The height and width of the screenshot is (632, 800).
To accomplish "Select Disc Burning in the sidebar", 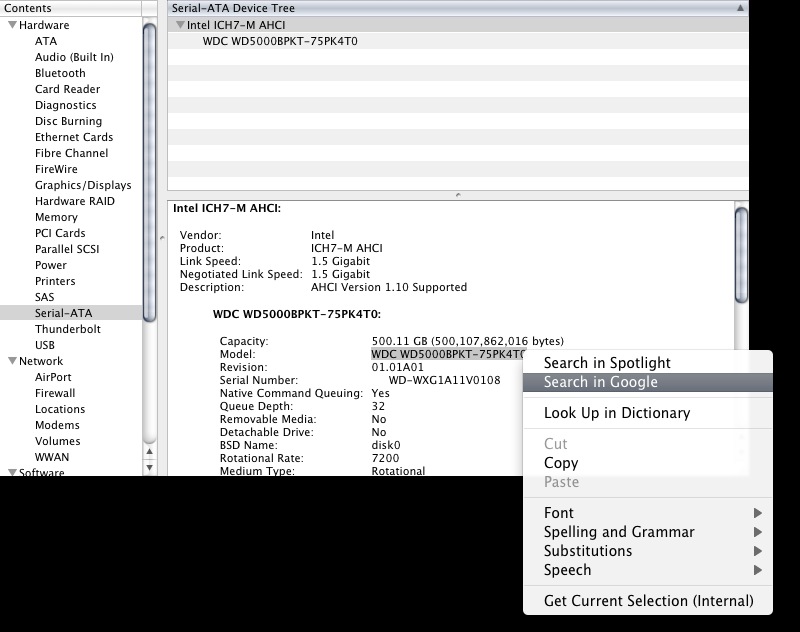I will (68, 121).
